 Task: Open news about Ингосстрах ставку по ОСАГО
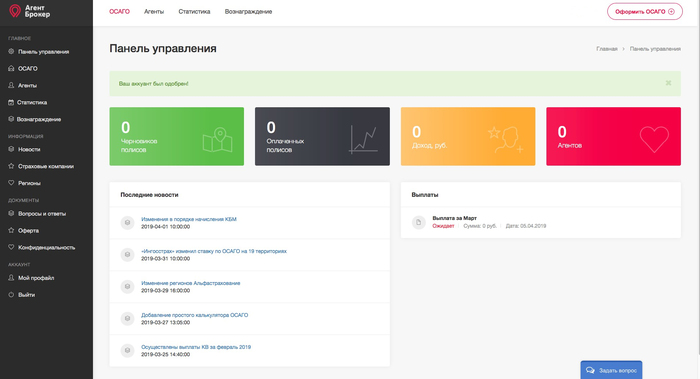click(x=214, y=251)
